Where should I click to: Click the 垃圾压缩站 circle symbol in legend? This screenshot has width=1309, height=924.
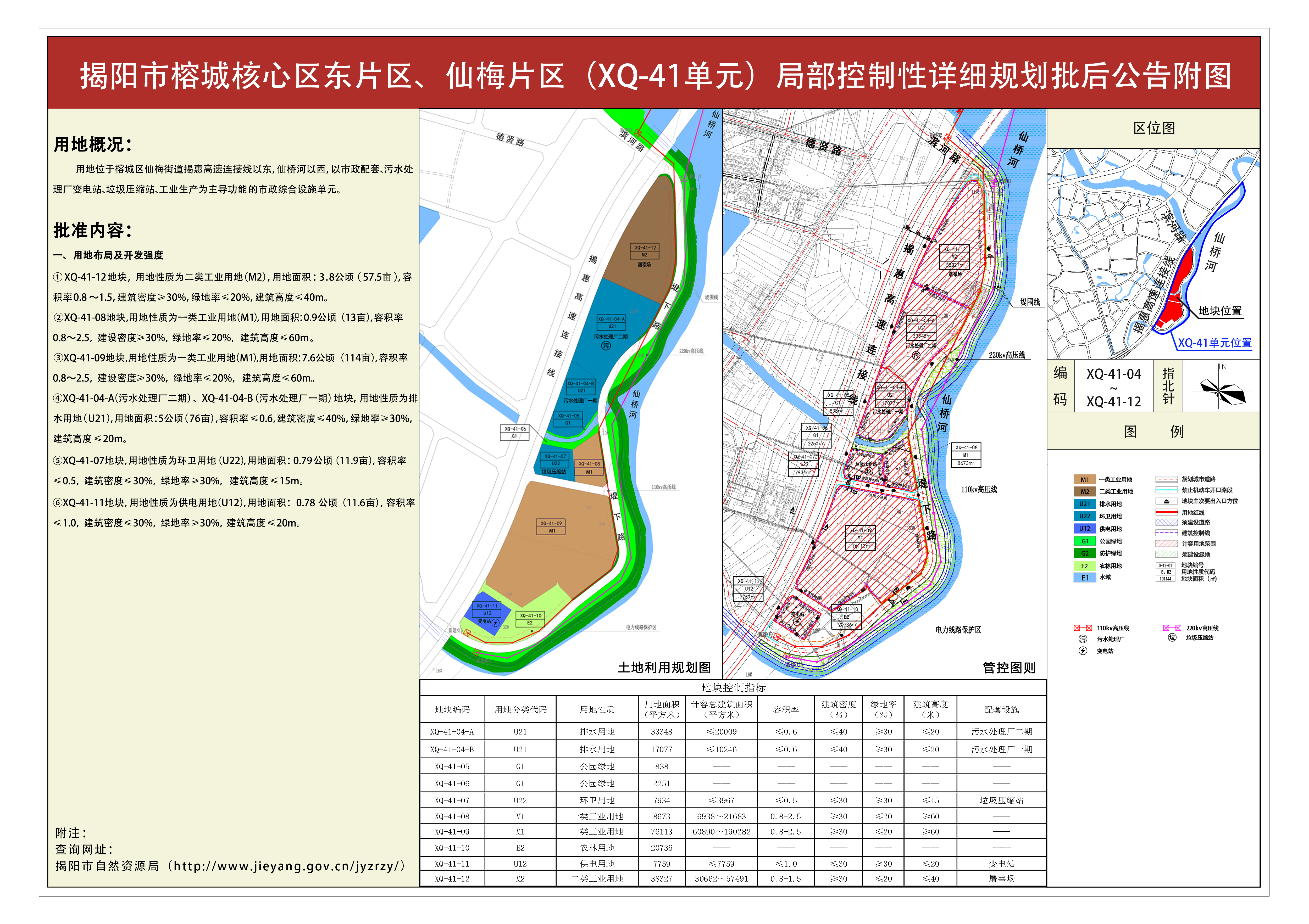point(1172,637)
